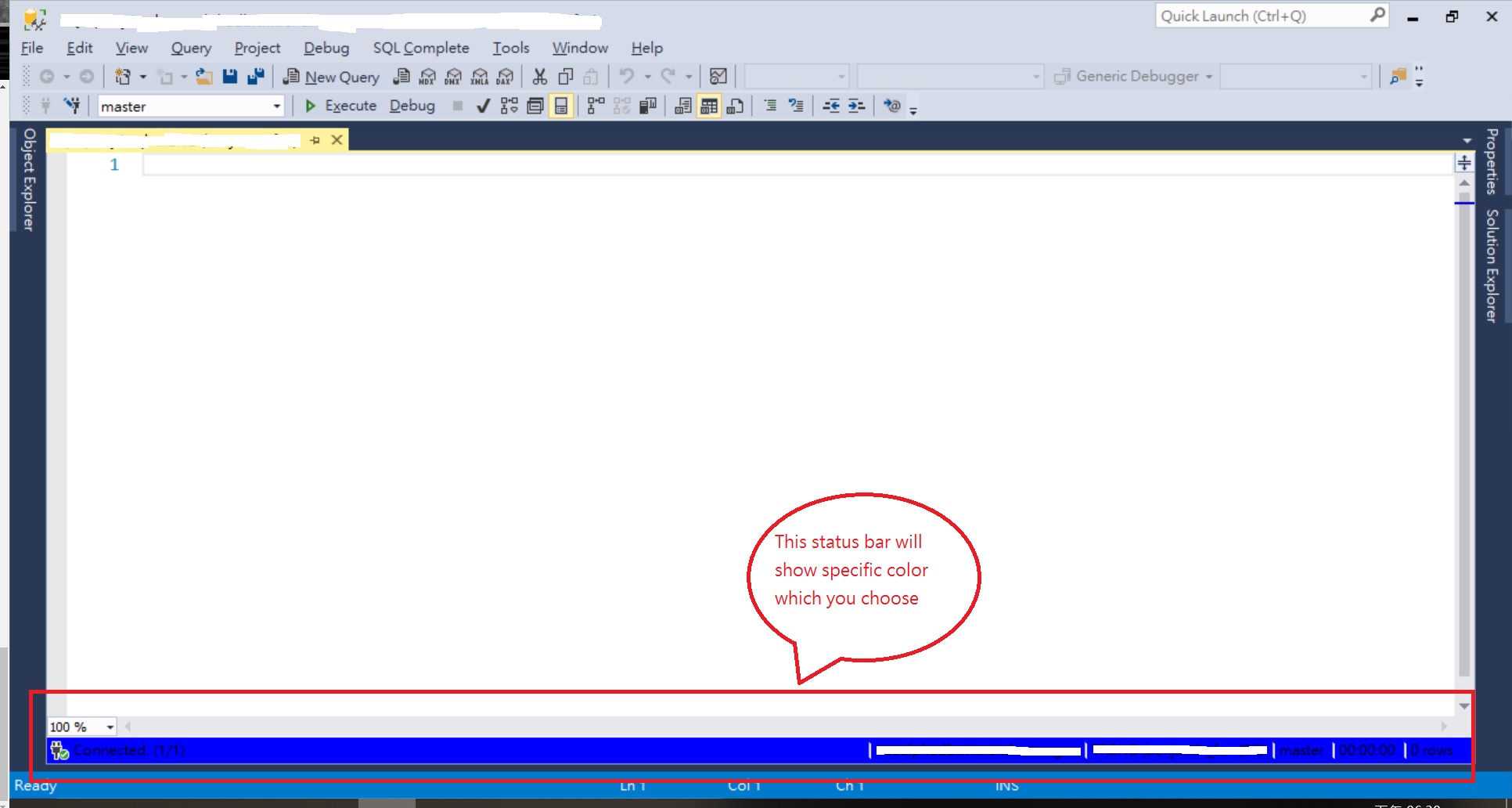Viewport: 1512px width, 808px height.
Task: Comment out the selected lines
Action: [x=770, y=106]
